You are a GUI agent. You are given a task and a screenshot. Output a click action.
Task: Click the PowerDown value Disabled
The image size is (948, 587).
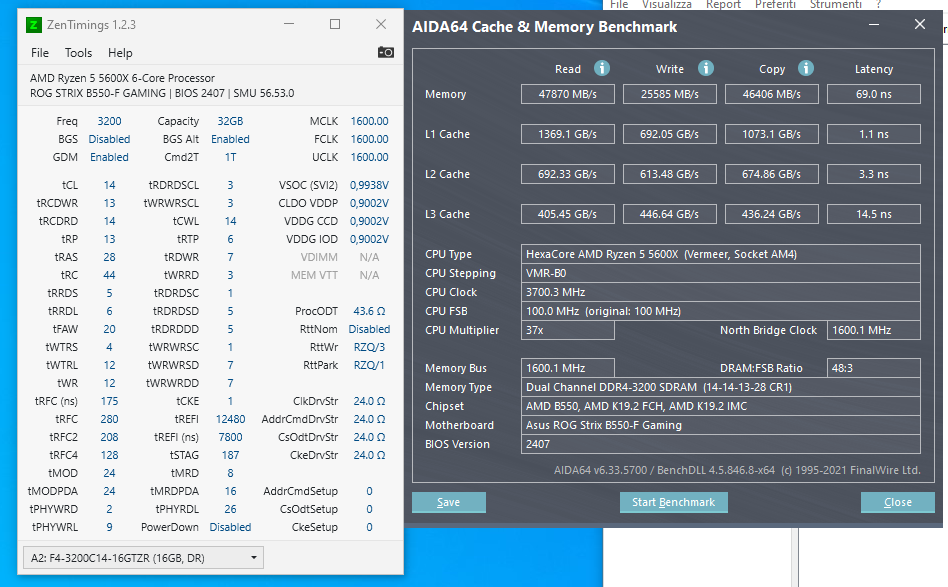click(x=230, y=527)
